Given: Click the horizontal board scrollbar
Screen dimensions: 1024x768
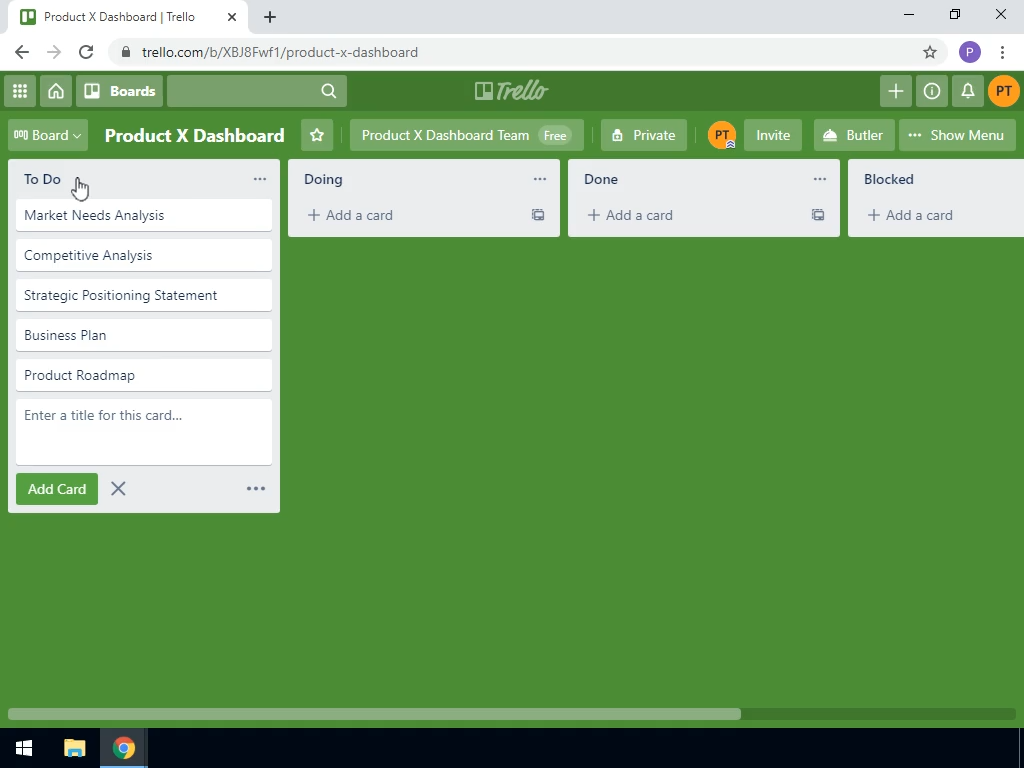Looking at the screenshot, I should 374,714.
